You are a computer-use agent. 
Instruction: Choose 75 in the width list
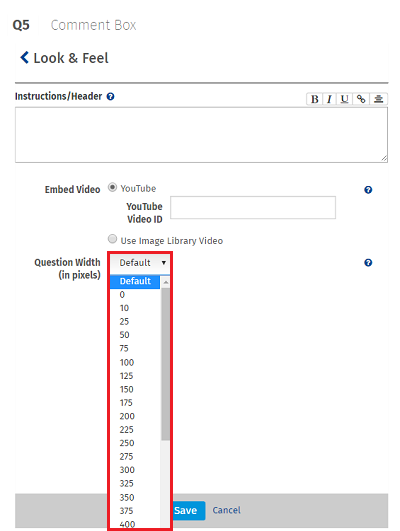point(135,348)
